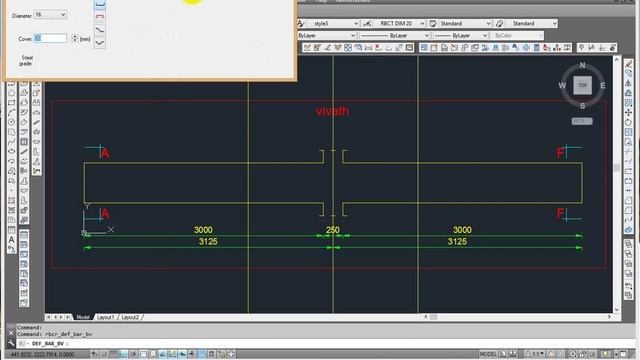The width and height of the screenshot is (640, 360).
Task: Select the Arc draw tool
Action: [11, 112]
